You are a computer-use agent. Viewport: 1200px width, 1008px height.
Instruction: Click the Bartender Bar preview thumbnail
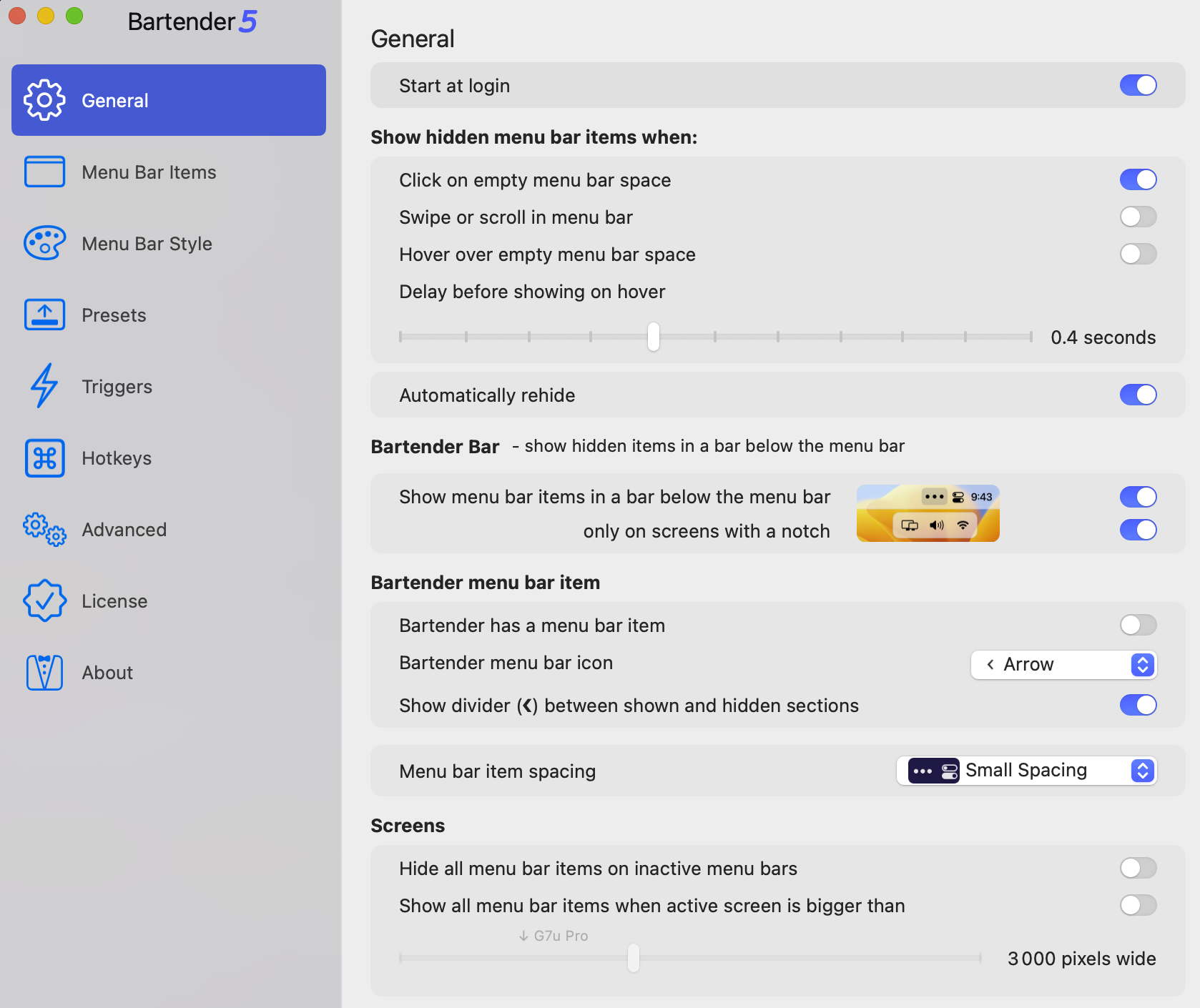tap(928, 513)
